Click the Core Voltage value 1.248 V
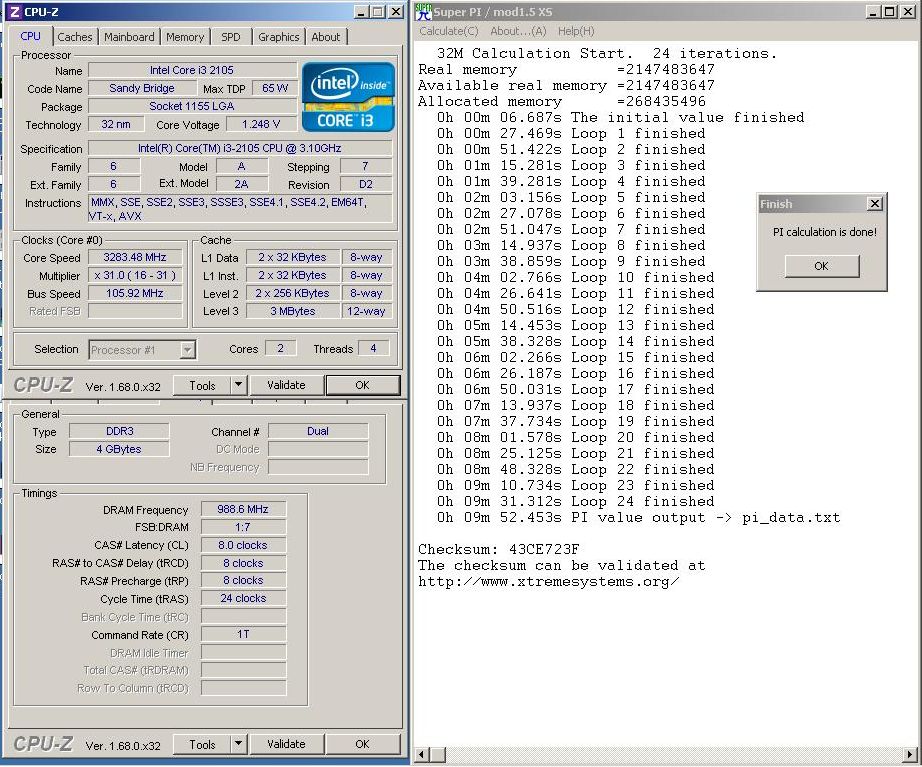The image size is (922, 767). click(261, 124)
